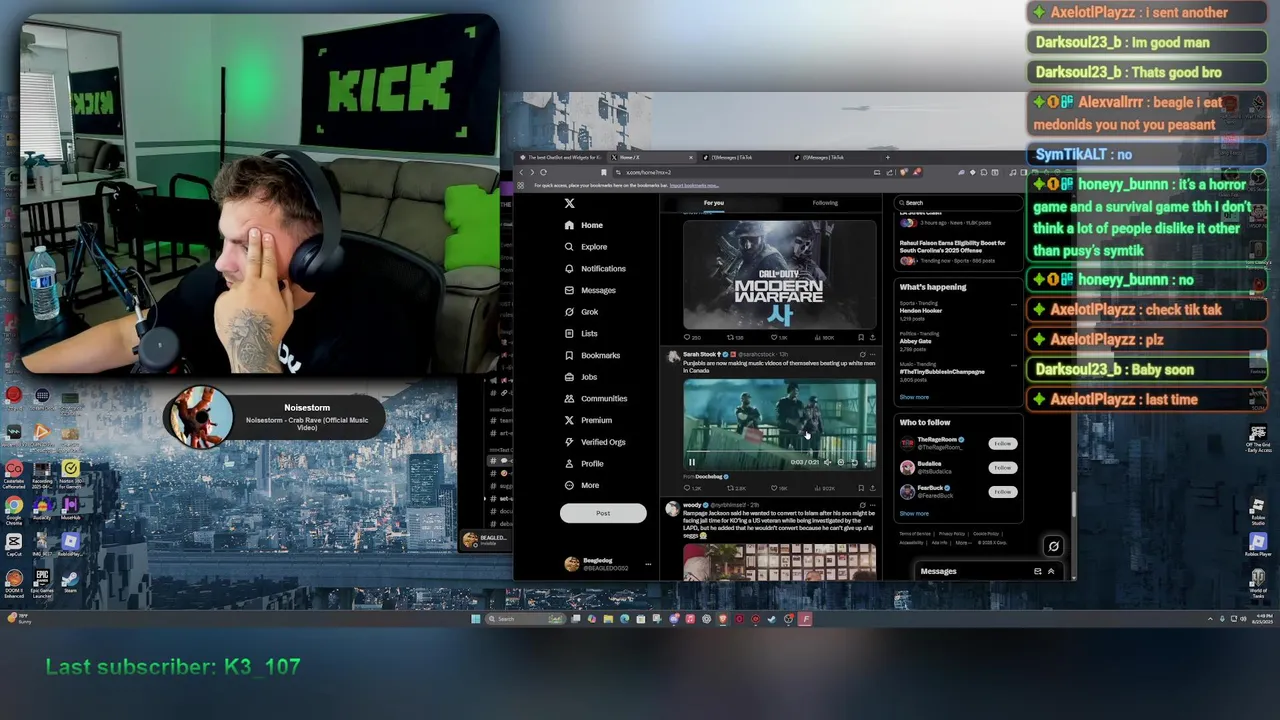
Task: Open the Windows Start button
Action: (x=475, y=619)
